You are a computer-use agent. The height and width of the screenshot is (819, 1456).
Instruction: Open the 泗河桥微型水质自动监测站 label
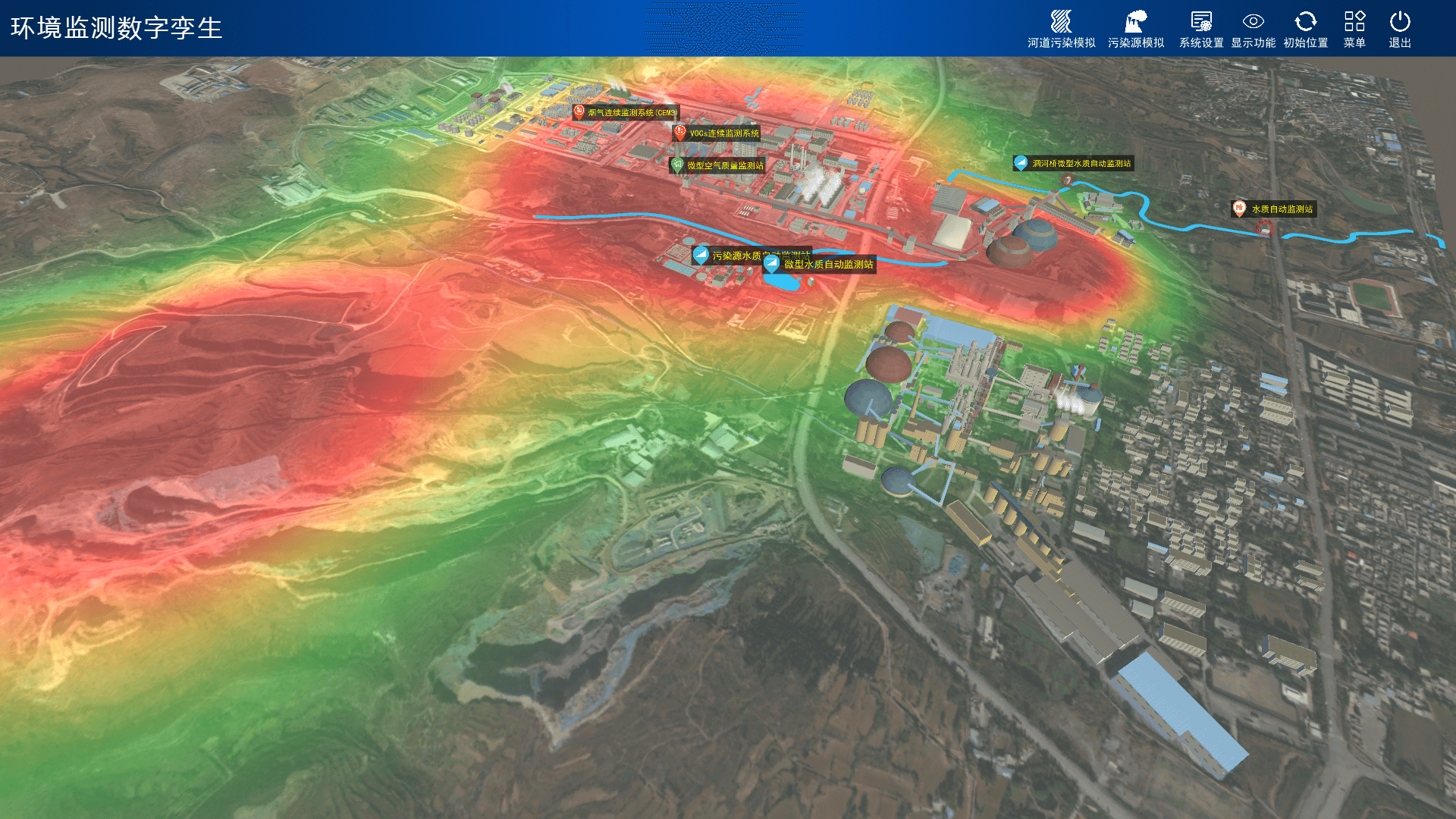pyautogui.click(x=1081, y=163)
